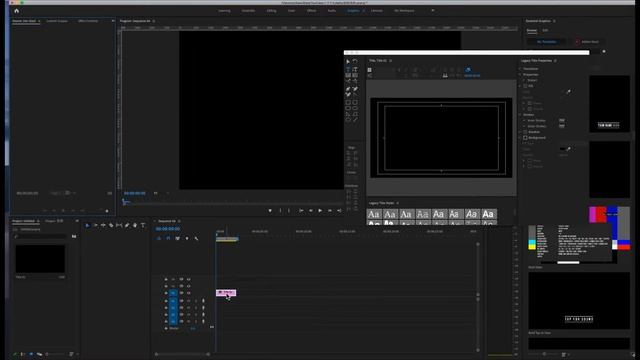Select the timeline Pen tool
Image resolution: width=640 pixels, height=360 pixels.
pyautogui.click(x=127, y=225)
